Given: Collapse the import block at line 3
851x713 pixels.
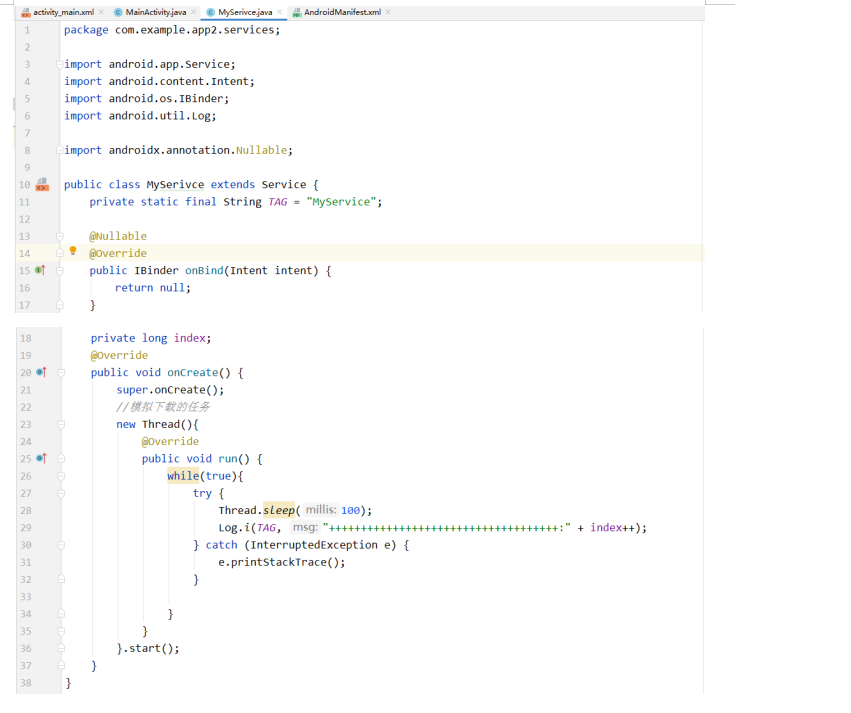Looking at the screenshot, I should point(60,65).
